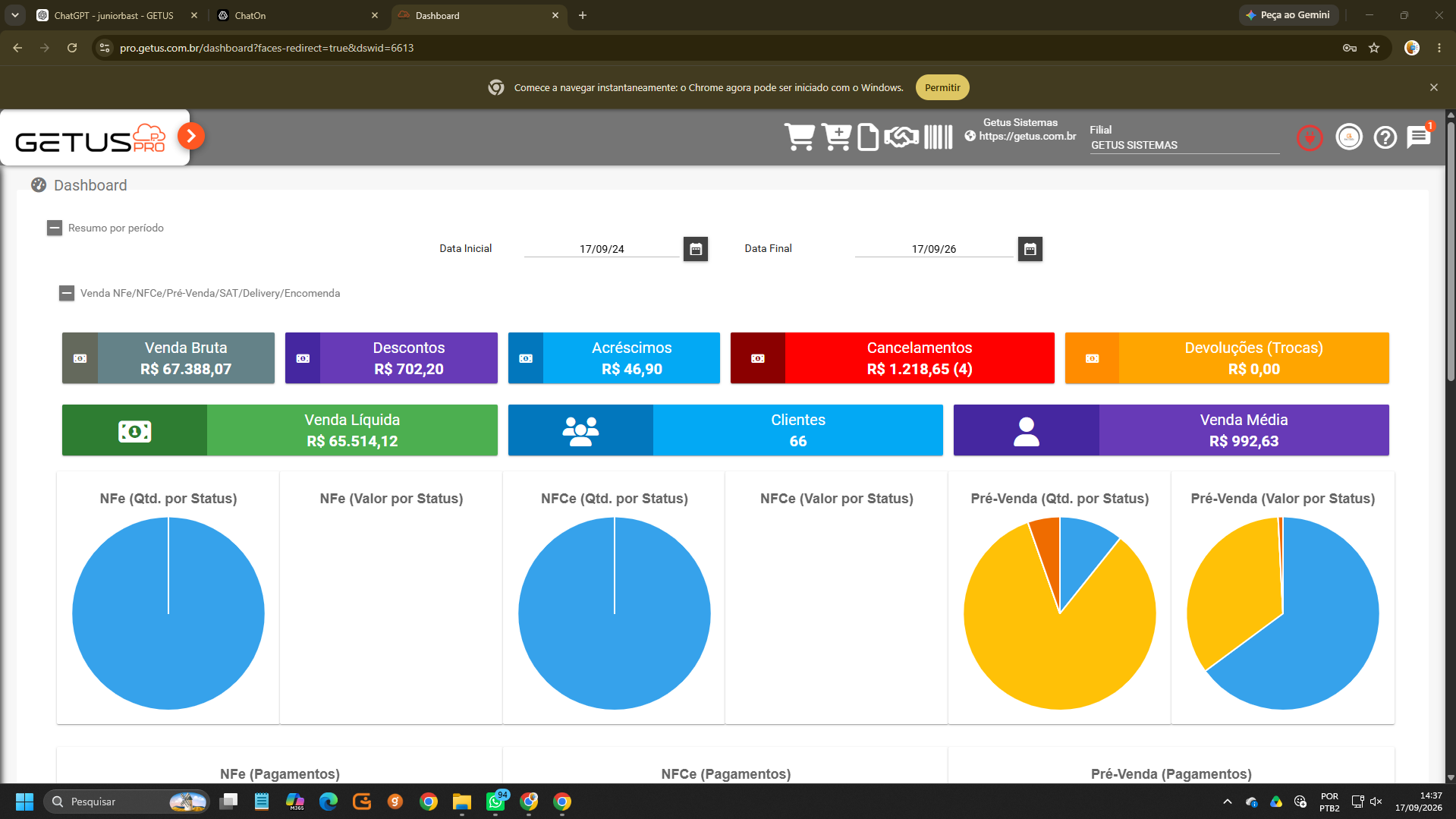
Task: Click the Devoluções (Trocas) card
Action: coord(1227,358)
